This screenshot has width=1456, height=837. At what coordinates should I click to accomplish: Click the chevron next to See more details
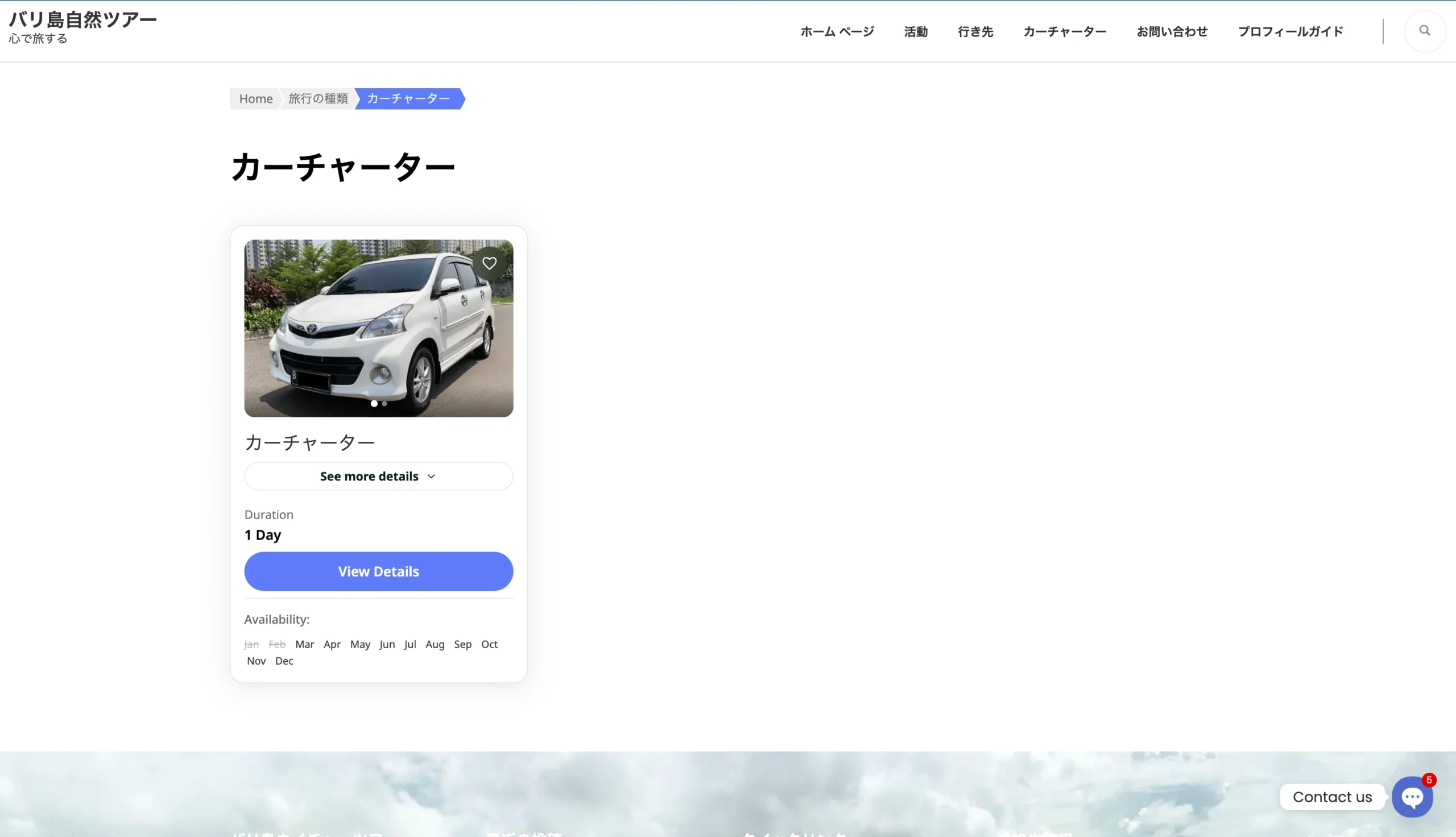tap(431, 476)
